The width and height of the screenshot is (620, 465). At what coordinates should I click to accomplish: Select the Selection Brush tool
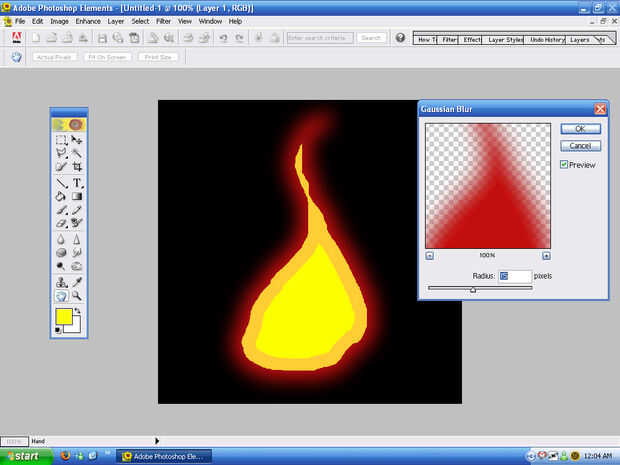(61, 166)
